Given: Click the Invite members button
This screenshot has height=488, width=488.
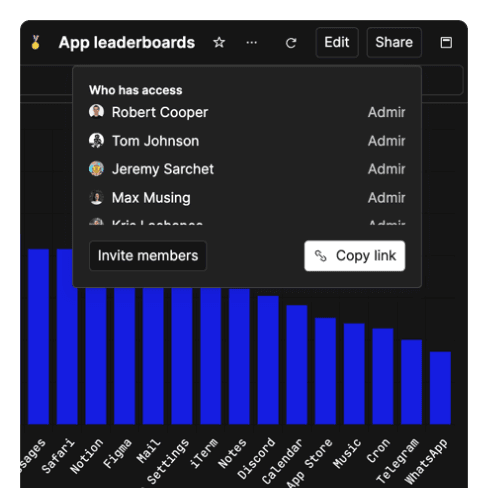Looking at the screenshot, I should coord(148,256).
